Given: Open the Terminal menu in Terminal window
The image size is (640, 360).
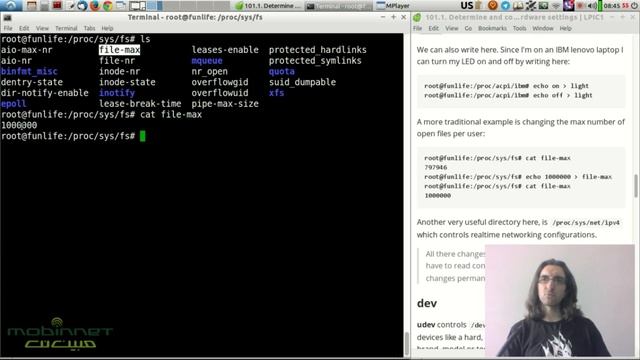Looking at the screenshot, I should (x=66, y=28).
